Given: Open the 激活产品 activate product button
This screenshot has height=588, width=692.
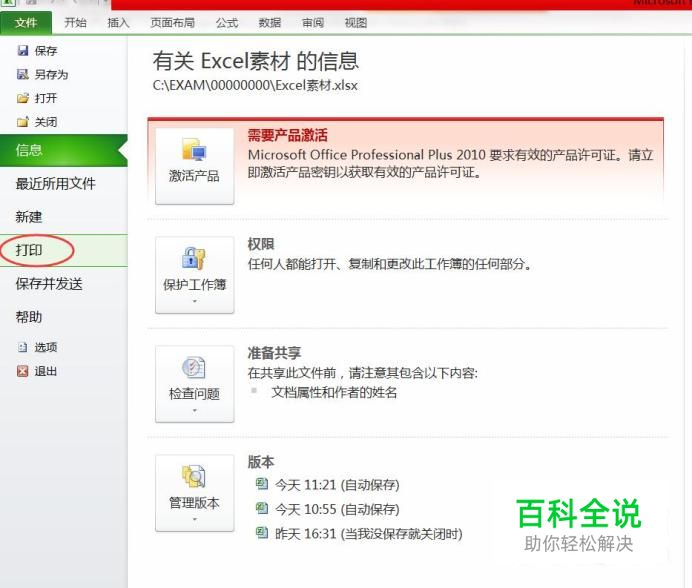Looking at the screenshot, I should coord(195,166).
